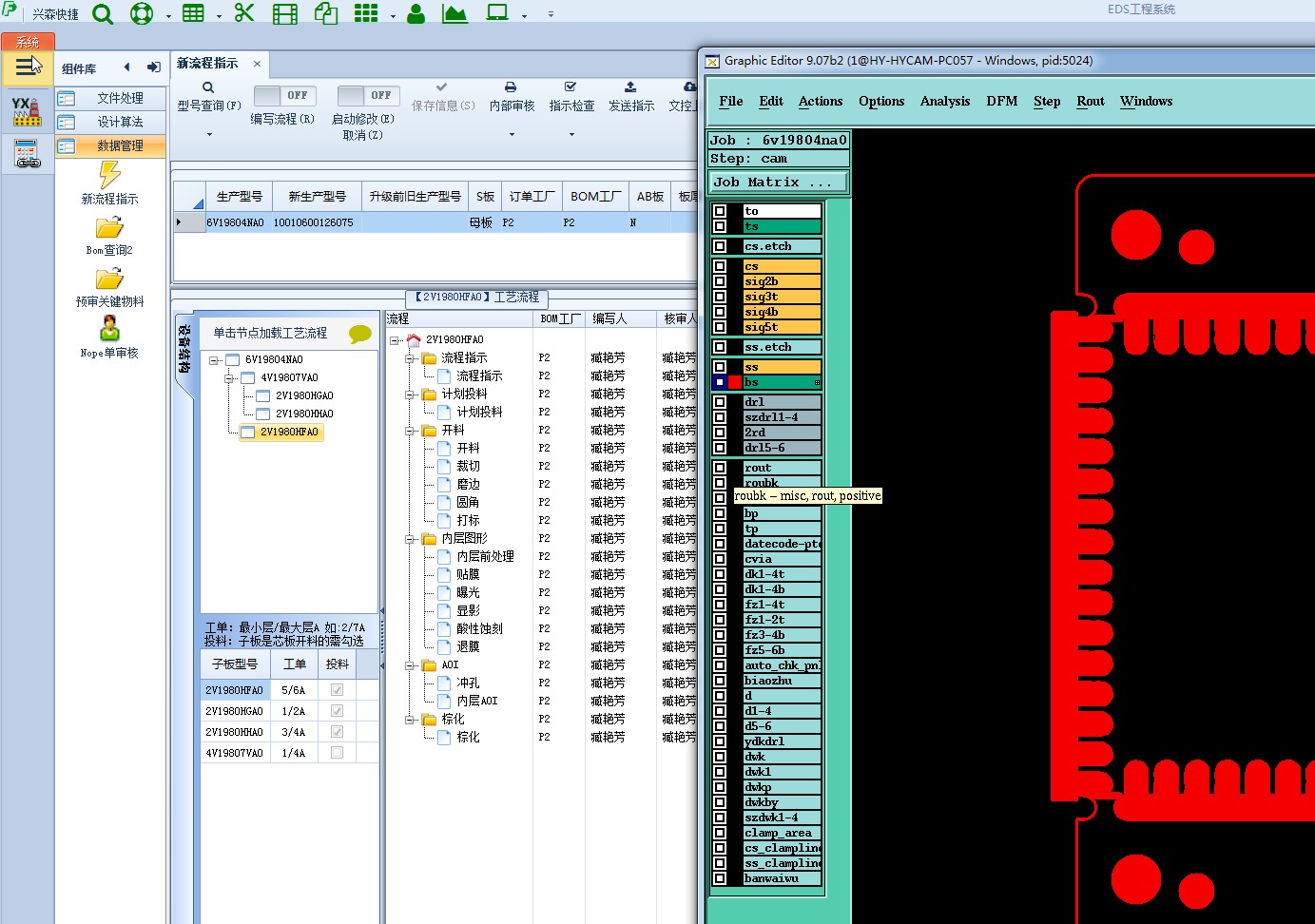Toggle the 编写流程(R) OFF switch
The width and height of the screenshot is (1315, 924).
click(x=285, y=95)
